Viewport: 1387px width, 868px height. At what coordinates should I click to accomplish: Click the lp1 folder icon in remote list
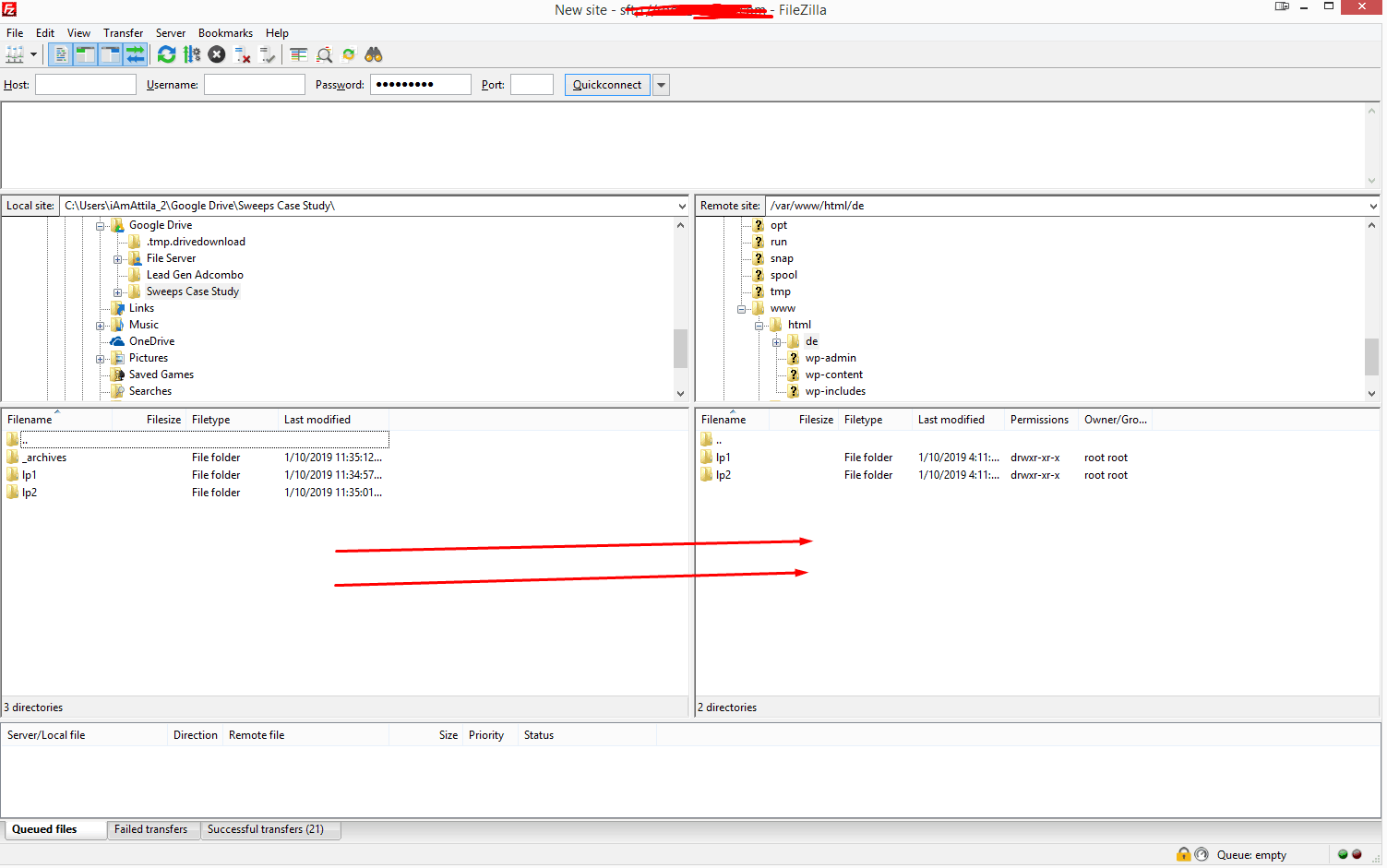point(707,457)
